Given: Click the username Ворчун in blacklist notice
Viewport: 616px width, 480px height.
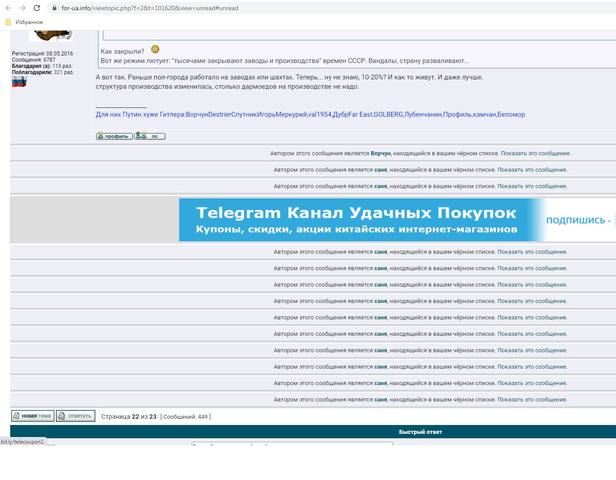Looking at the screenshot, I should point(380,153).
